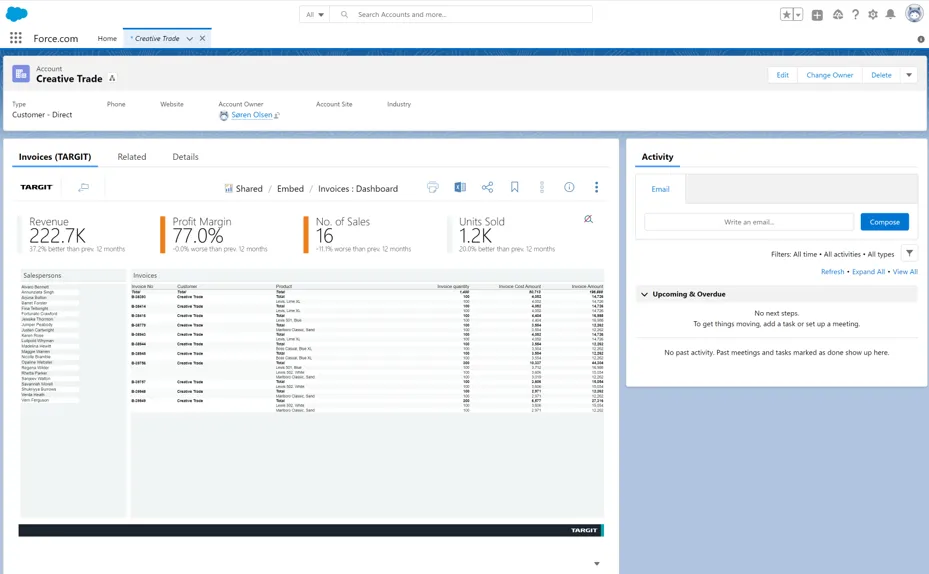Image resolution: width=929 pixels, height=574 pixels.
Task: Select salesperson Juniper Peabody
Action: (x=37, y=325)
